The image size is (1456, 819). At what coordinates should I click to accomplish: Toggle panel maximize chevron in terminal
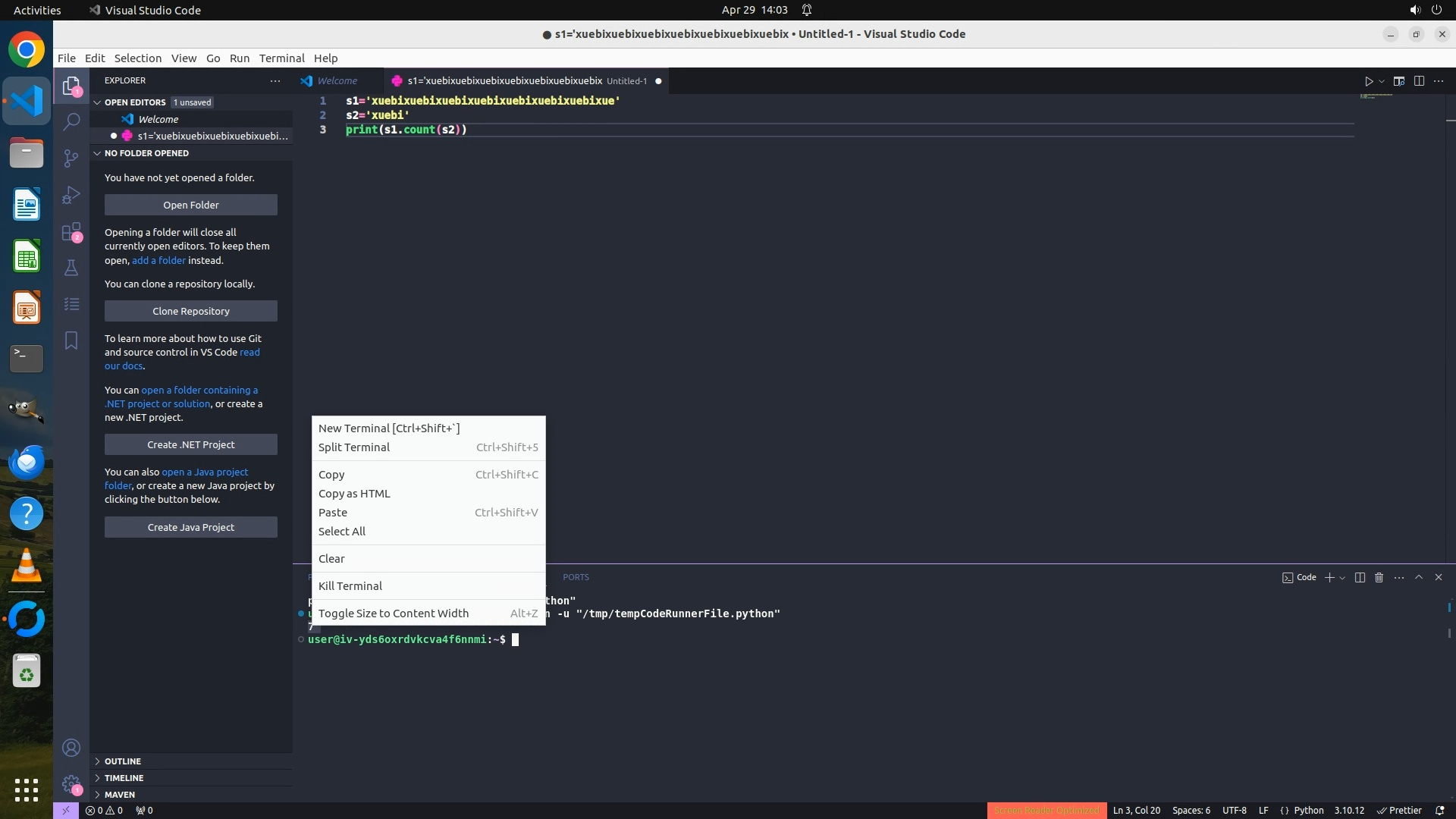pyautogui.click(x=1419, y=578)
